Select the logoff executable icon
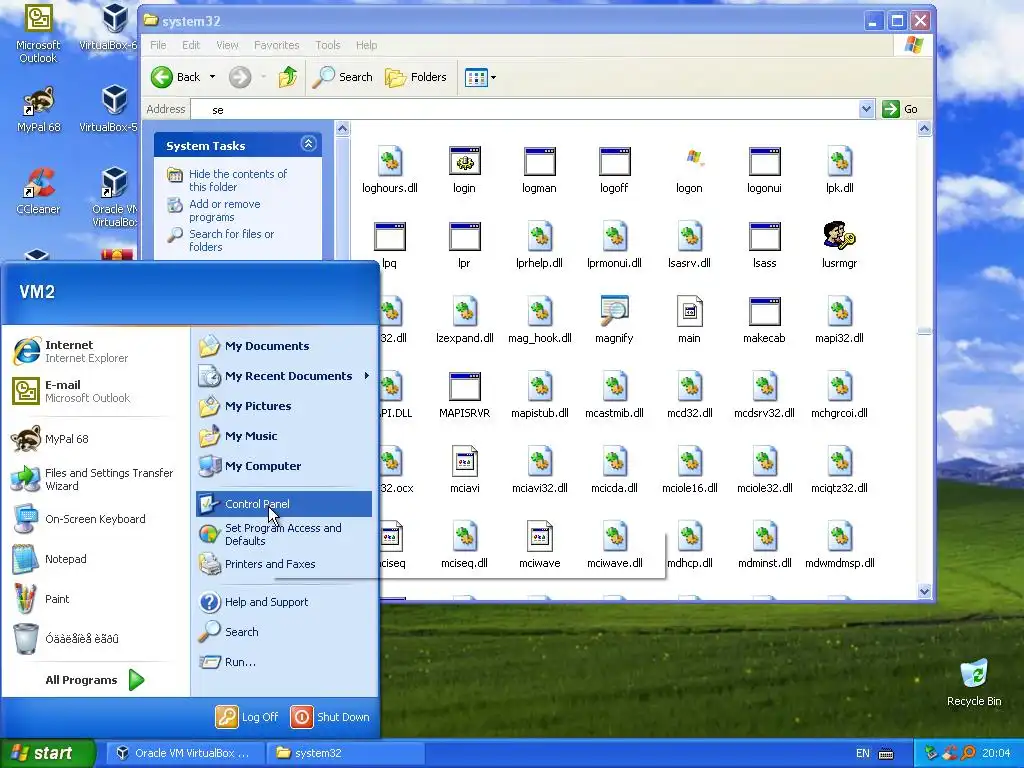1024x768 pixels. coord(615,161)
